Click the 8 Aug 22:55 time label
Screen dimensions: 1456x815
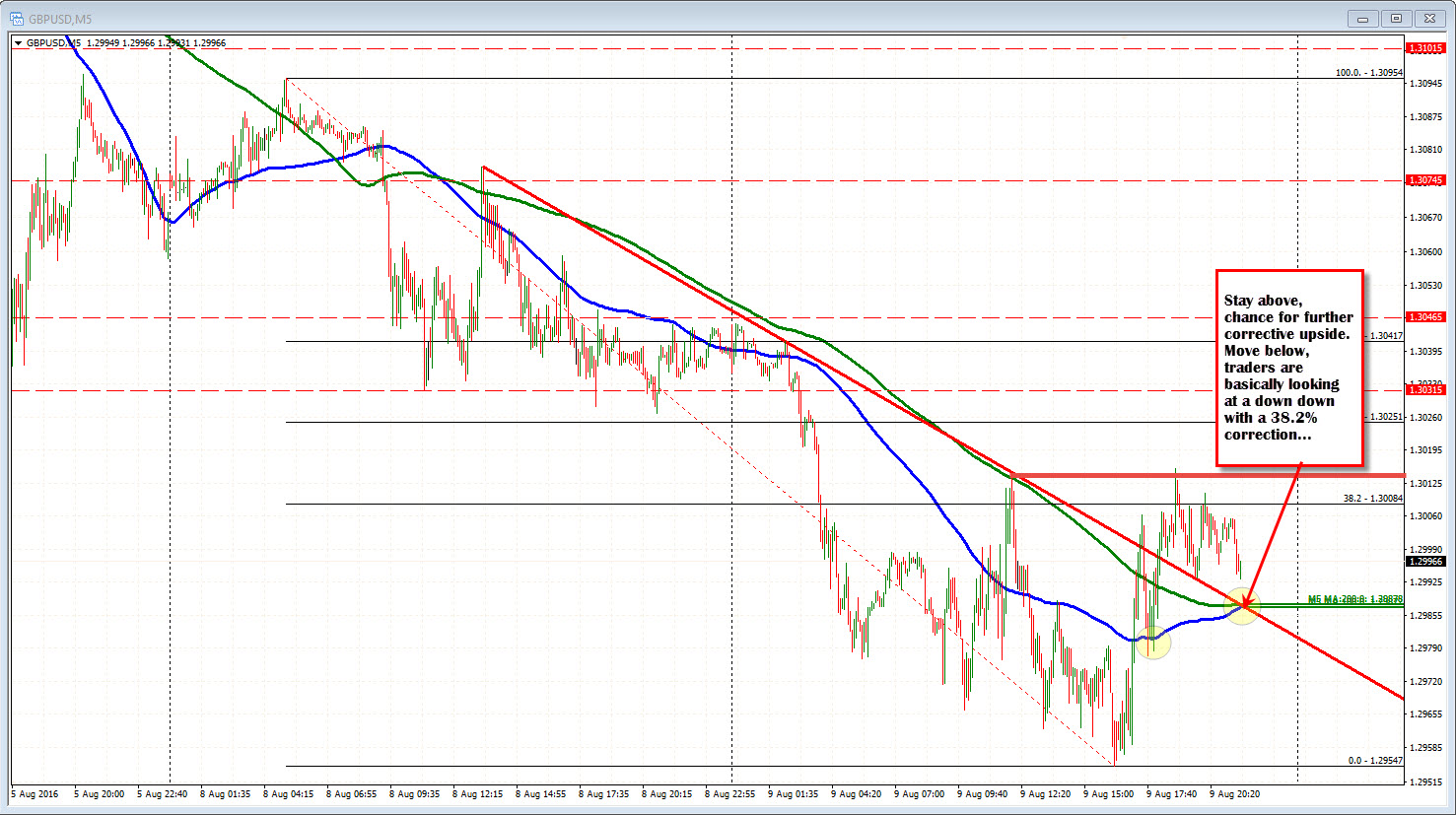coord(730,793)
